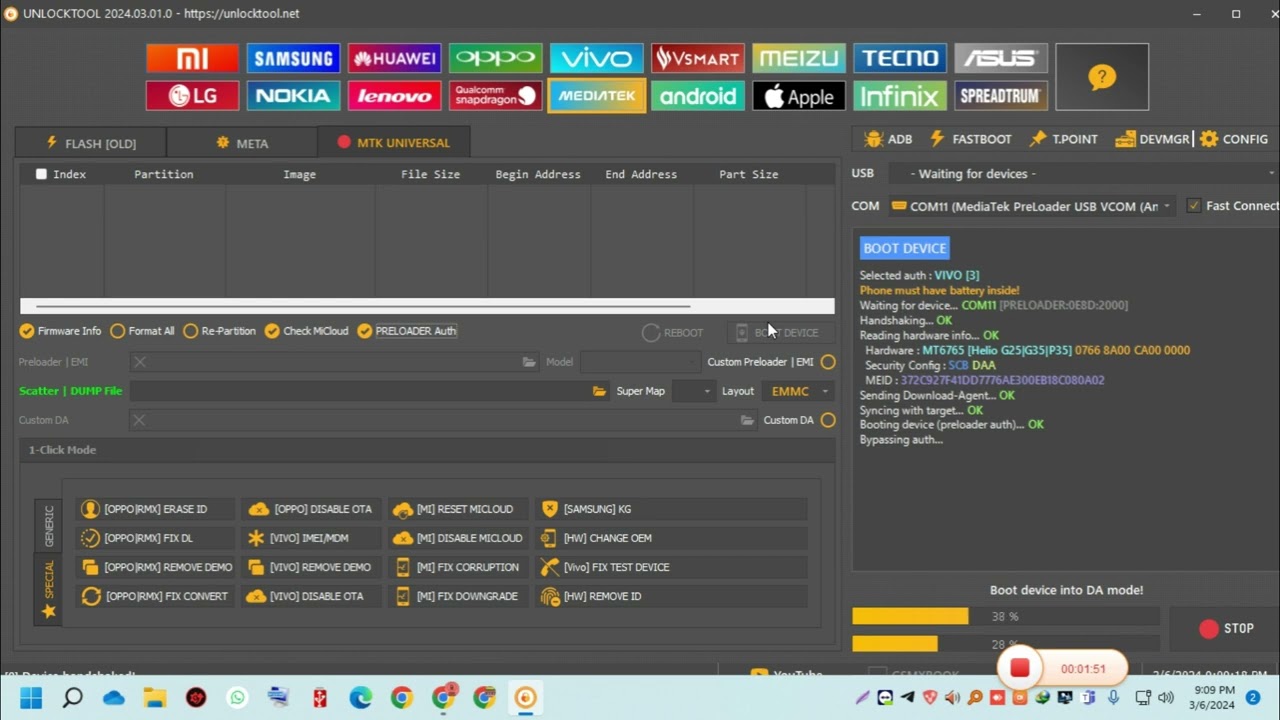Click the yellow question mark help icon
This screenshot has width=1280, height=720.
tap(1101, 77)
